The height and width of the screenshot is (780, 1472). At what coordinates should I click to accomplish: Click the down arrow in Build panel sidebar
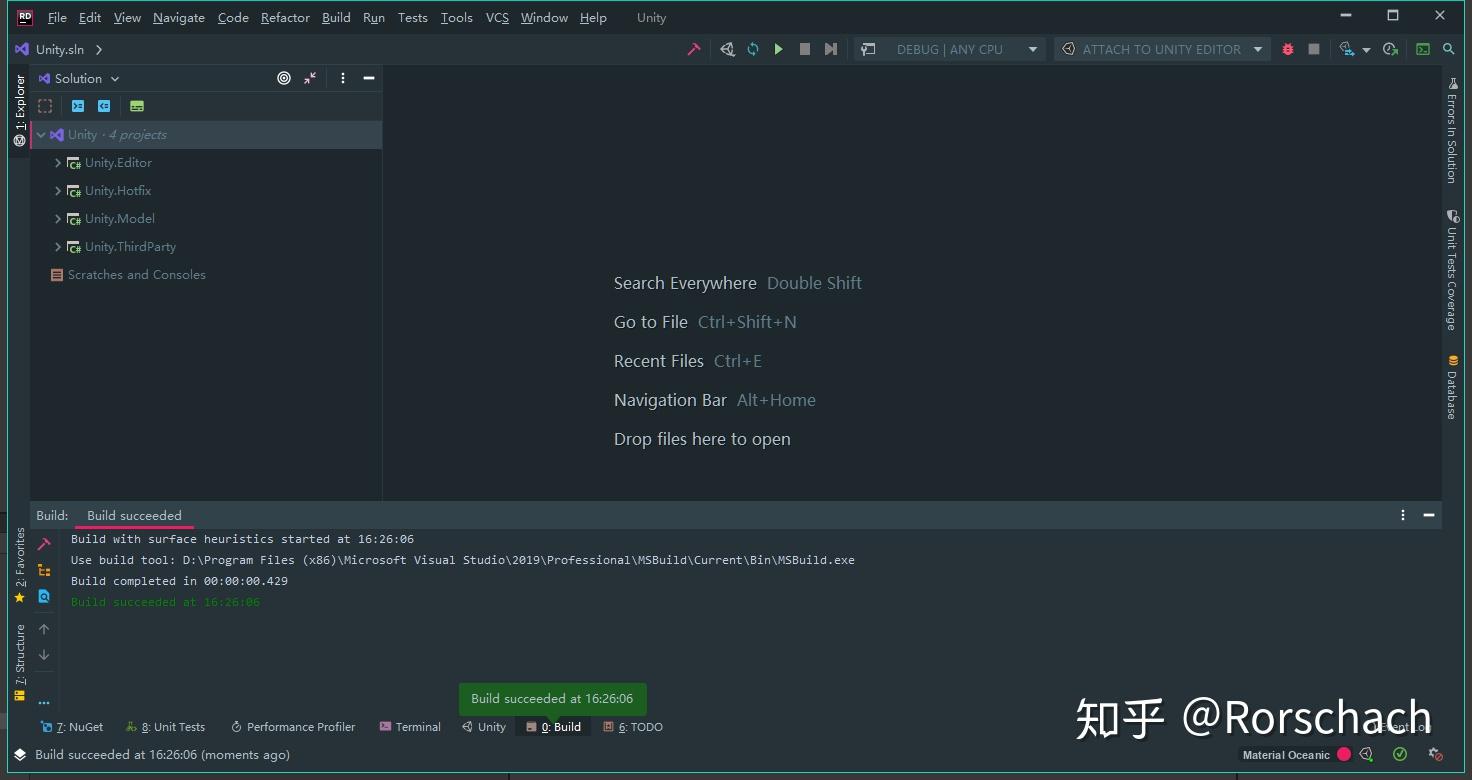pyautogui.click(x=44, y=655)
